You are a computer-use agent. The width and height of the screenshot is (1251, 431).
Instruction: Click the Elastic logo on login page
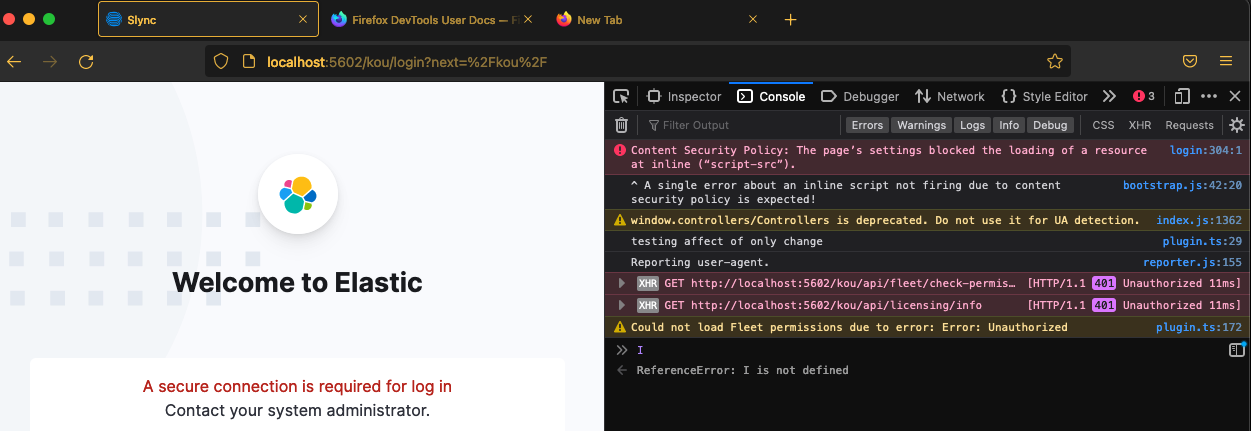298,194
